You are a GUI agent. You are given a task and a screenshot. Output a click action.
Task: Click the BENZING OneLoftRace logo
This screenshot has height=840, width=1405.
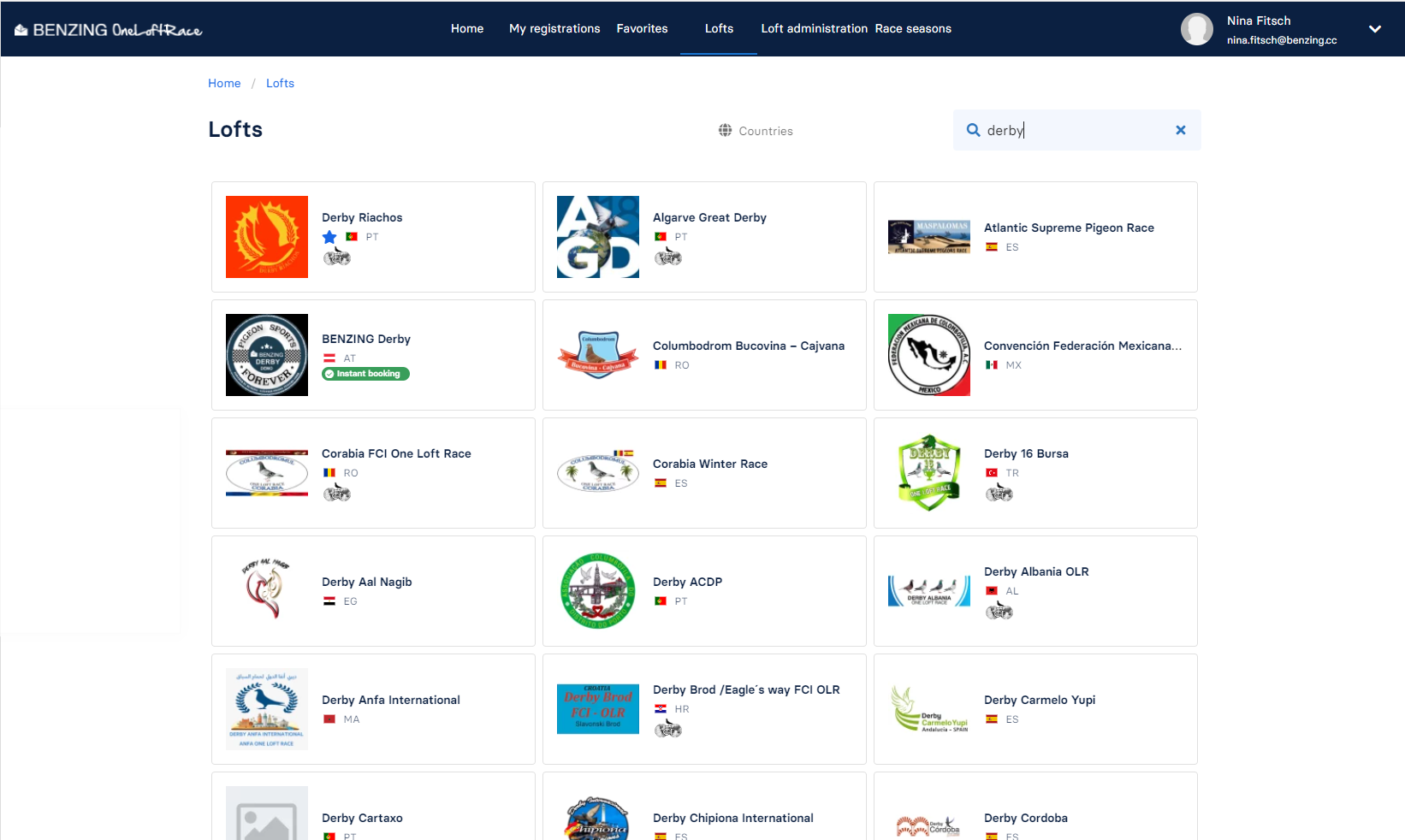point(109,30)
